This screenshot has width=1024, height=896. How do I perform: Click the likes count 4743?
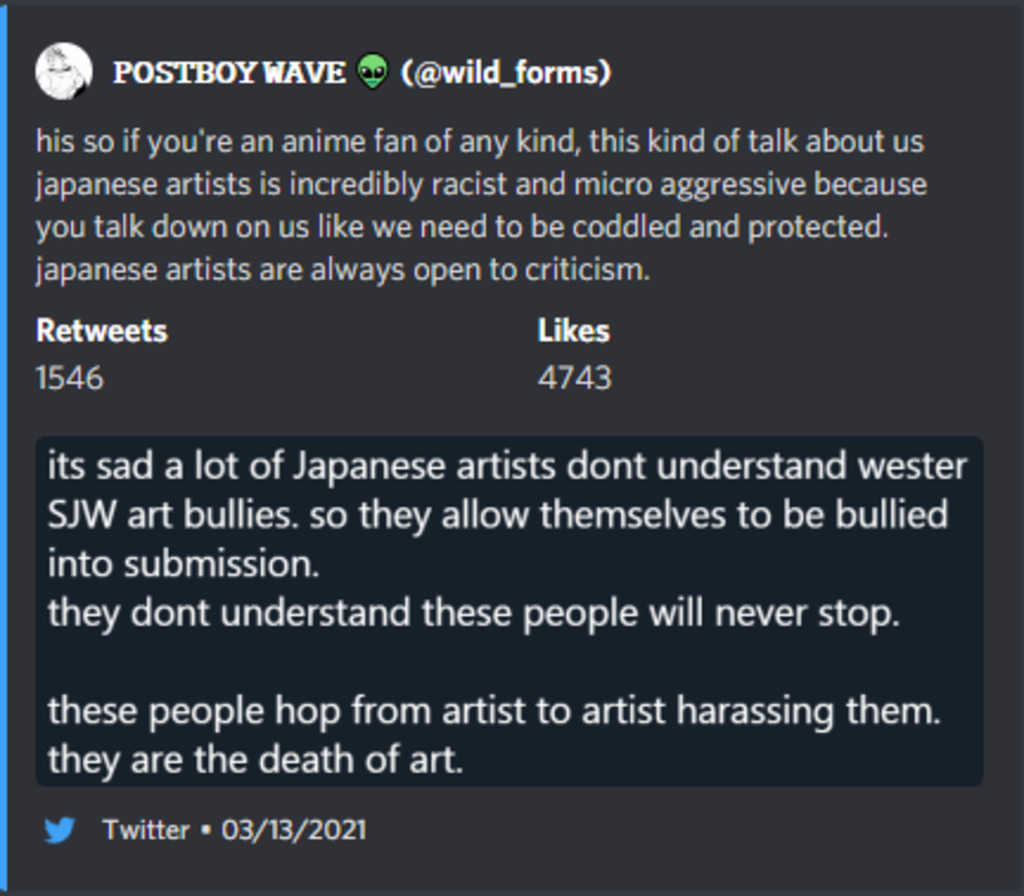(574, 378)
